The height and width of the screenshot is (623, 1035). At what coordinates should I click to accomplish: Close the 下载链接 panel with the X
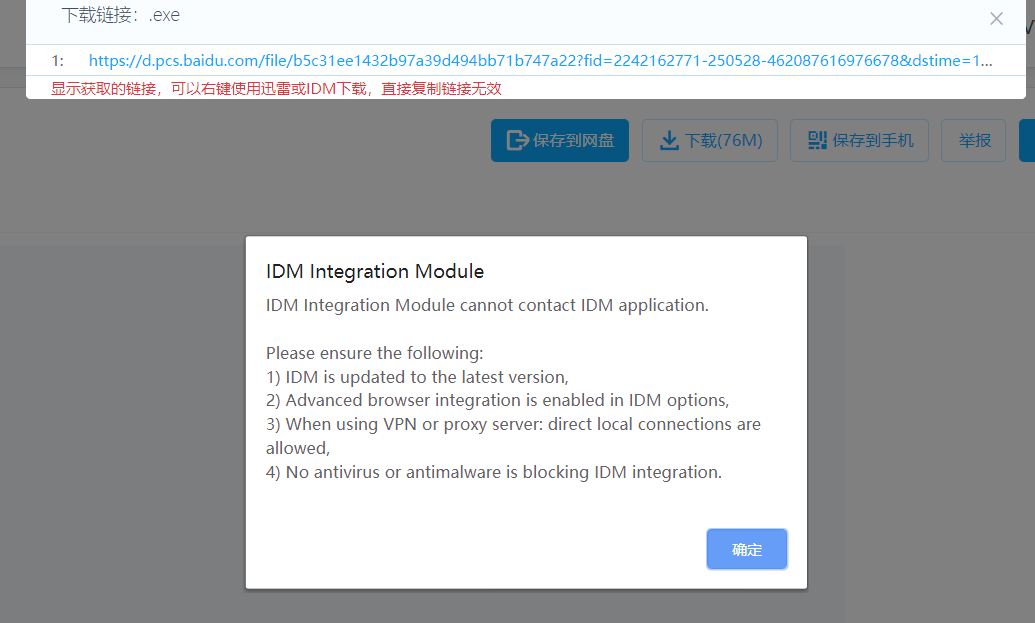click(x=996, y=19)
